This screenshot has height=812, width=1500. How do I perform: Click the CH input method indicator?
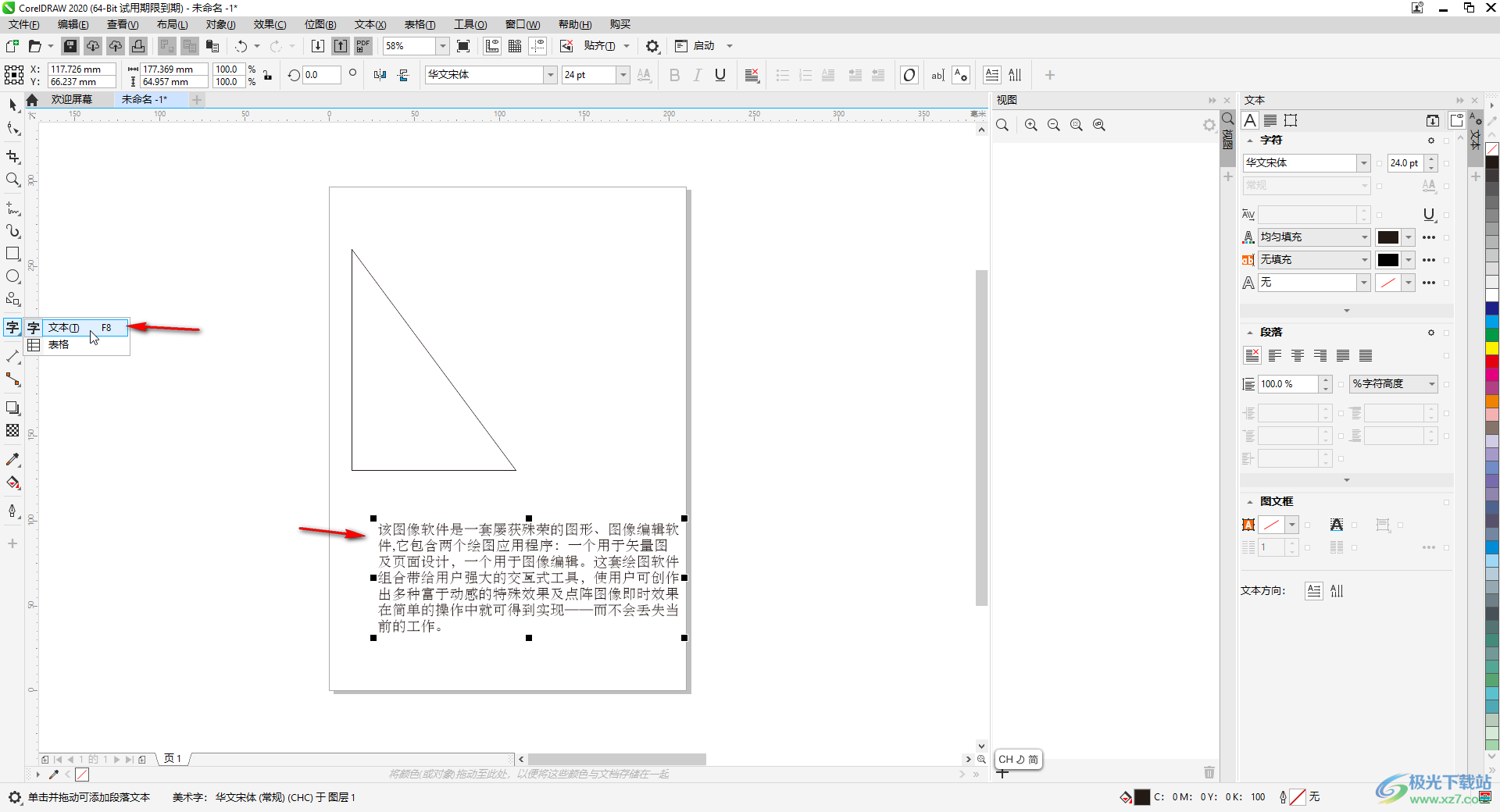1018,759
